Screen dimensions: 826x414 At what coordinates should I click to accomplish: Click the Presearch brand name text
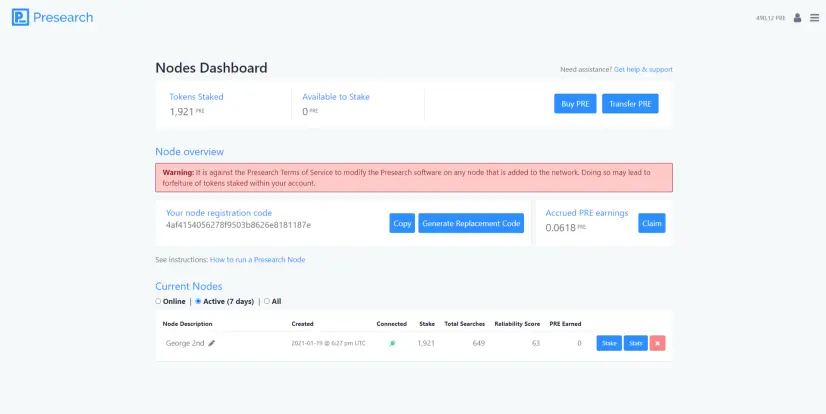[x=63, y=17]
